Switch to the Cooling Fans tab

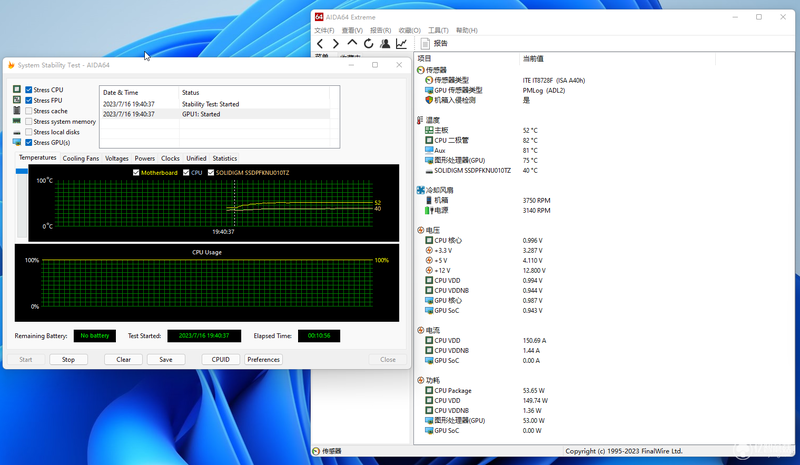point(81,158)
